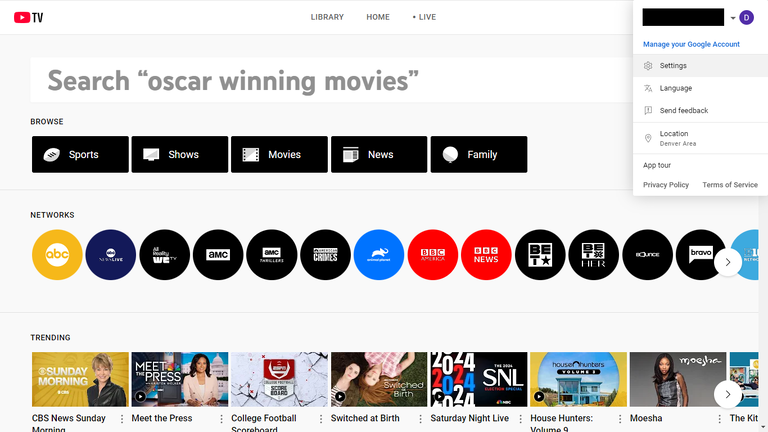Open the Moesha thumbnail
Image resolution: width=768 pixels, height=432 pixels.
coord(678,379)
